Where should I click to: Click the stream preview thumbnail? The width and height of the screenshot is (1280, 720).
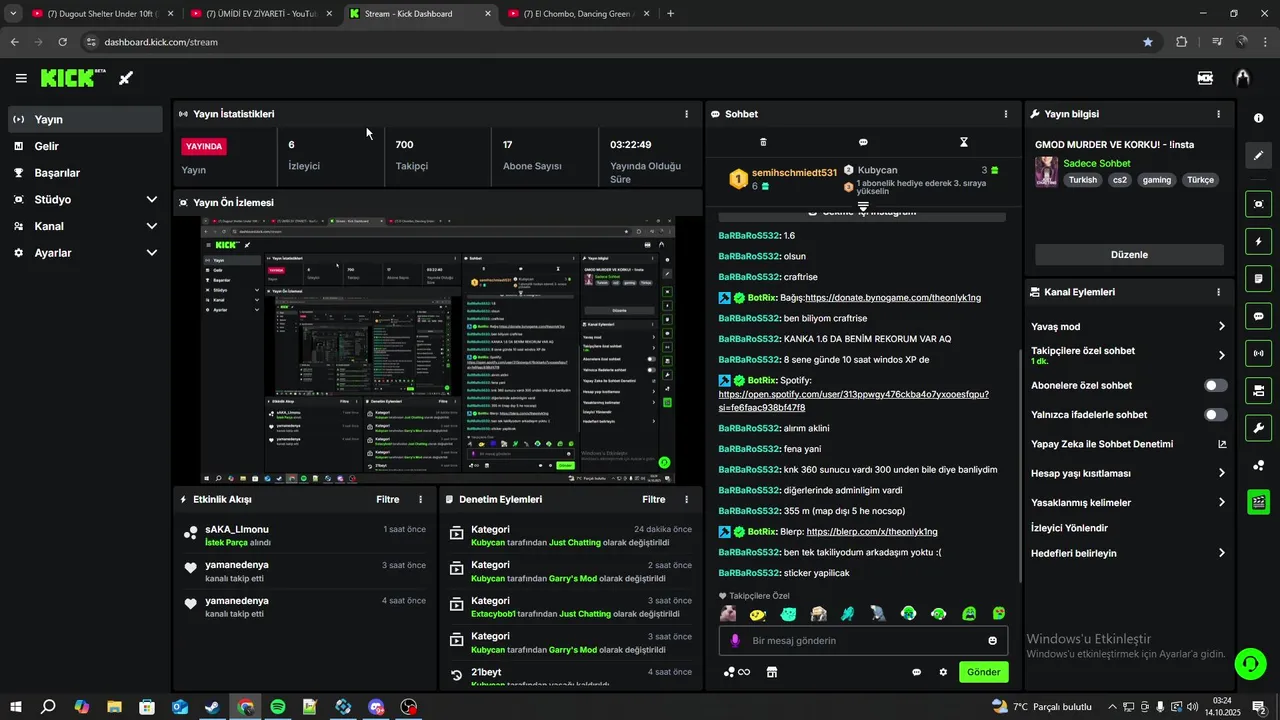point(438,350)
